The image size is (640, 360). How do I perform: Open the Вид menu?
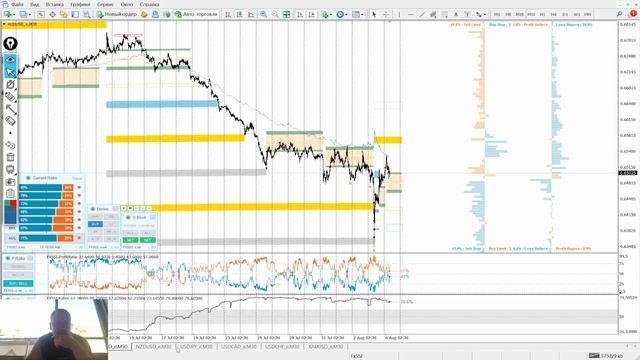(x=35, y=4)
